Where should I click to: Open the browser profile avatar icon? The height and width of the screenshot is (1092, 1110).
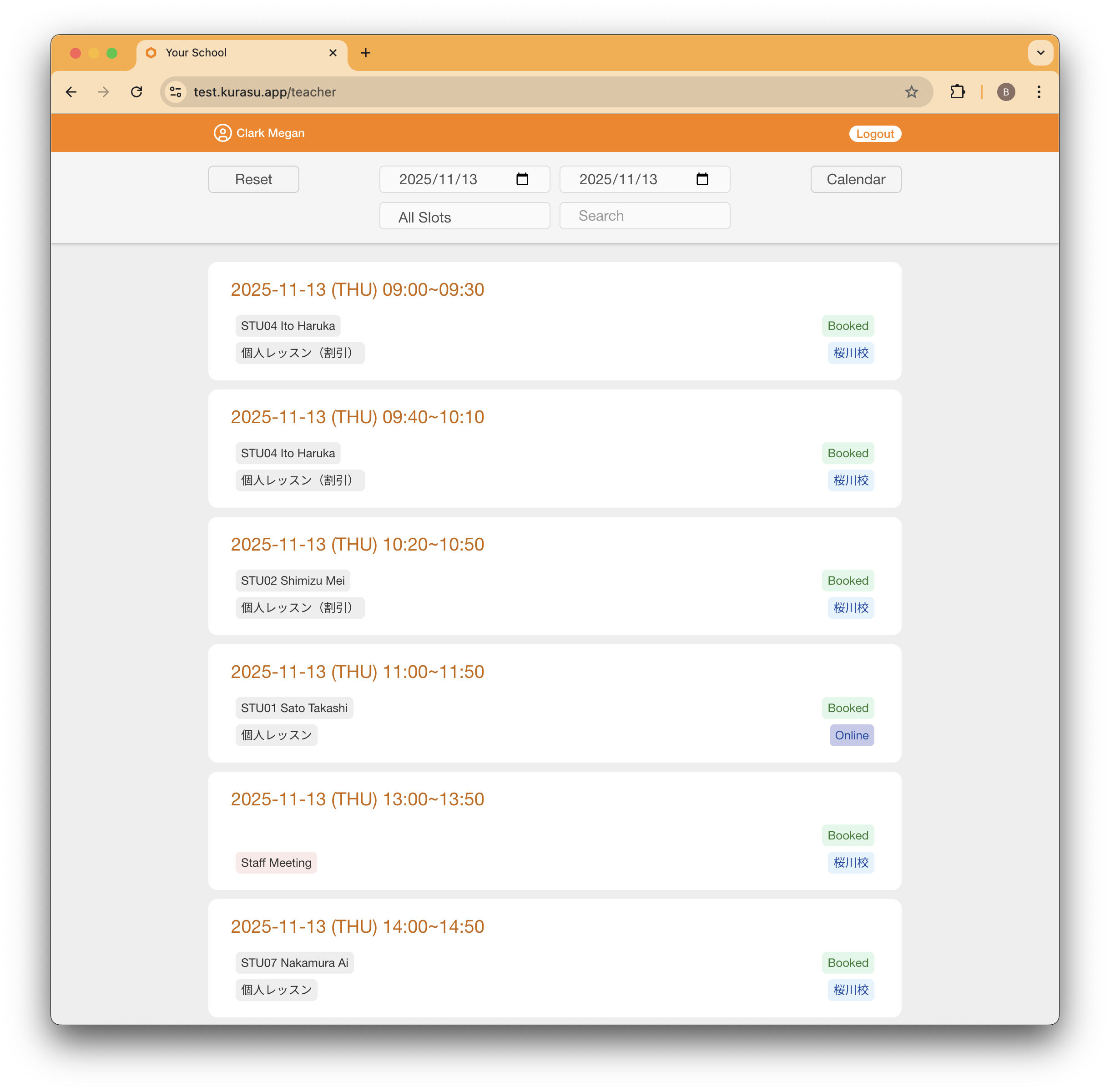click(x=1006, y=92)
